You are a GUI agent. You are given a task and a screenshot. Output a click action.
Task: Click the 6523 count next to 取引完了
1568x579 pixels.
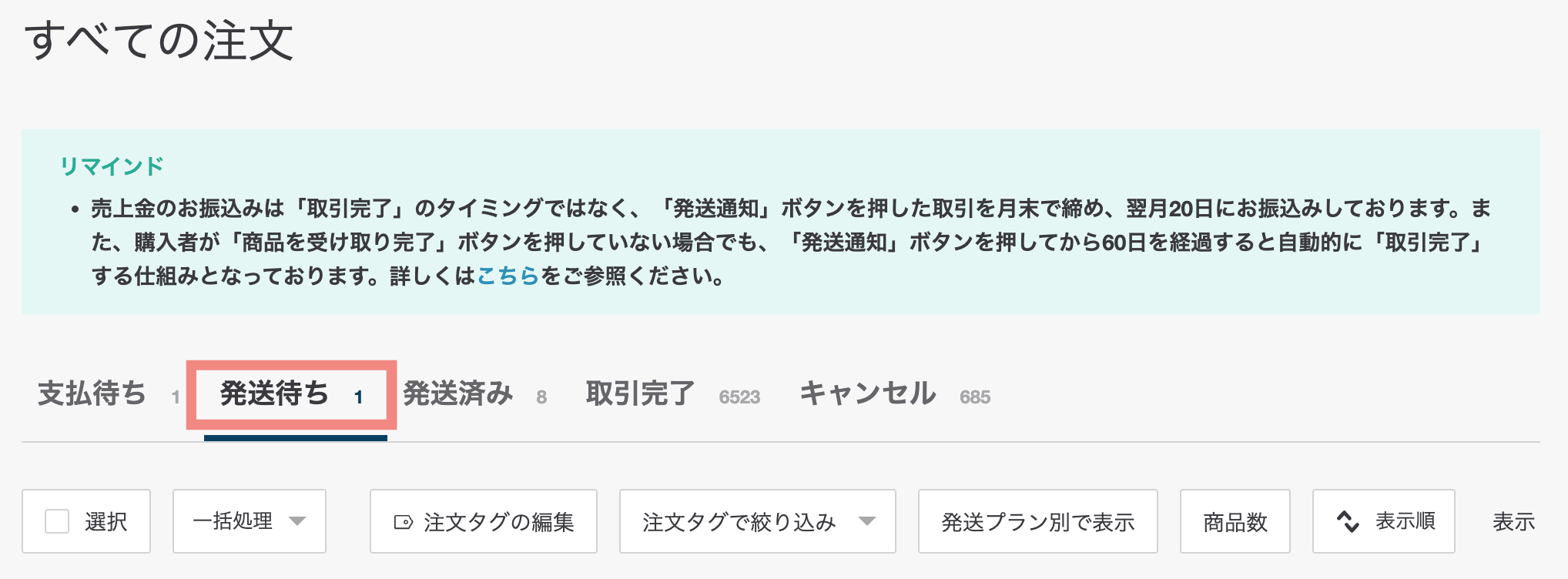(739, 397)
